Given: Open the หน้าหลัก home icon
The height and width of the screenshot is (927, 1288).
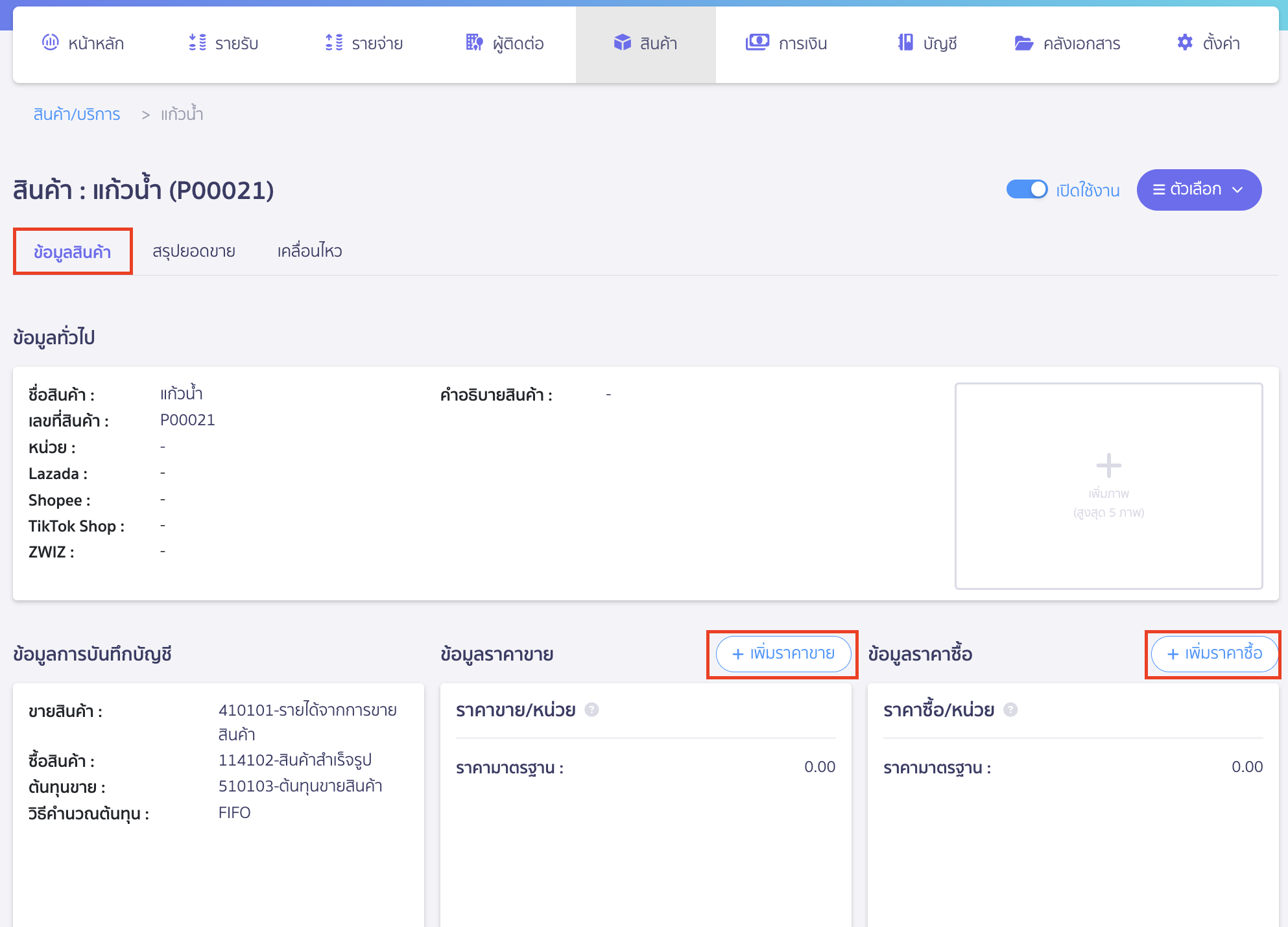Looking at the screenshot, I should tap(51, 43).
